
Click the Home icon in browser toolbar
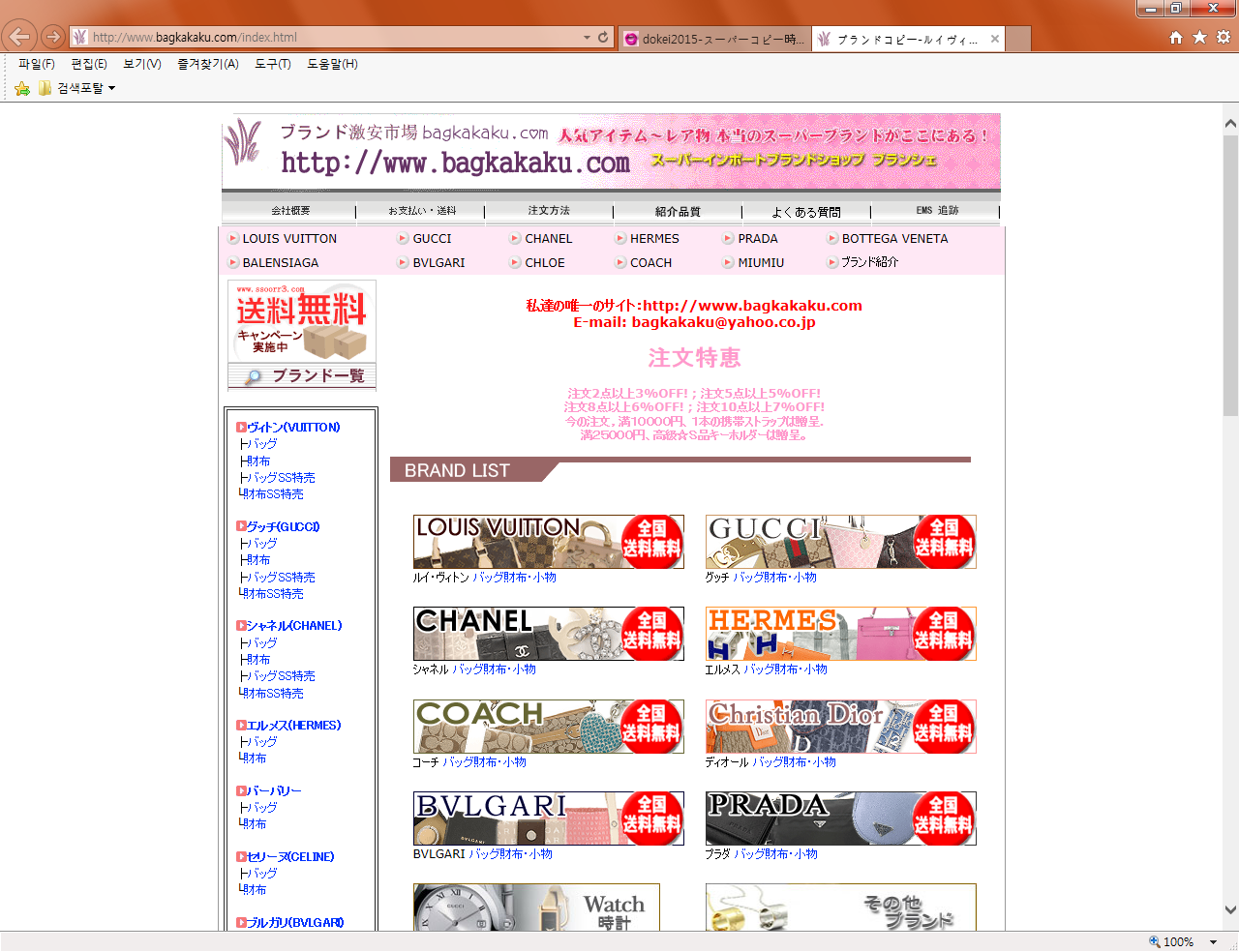tap(1176, 37)
